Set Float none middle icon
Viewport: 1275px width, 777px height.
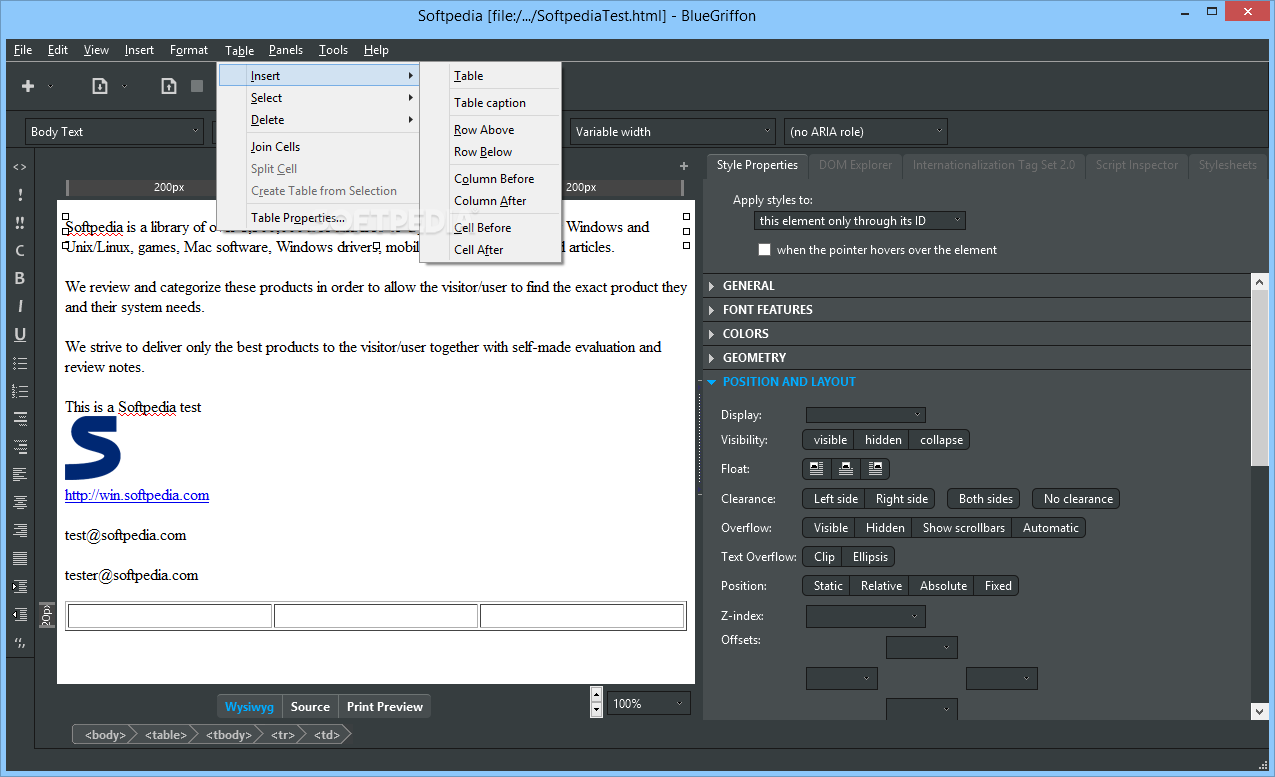point(846,468)
